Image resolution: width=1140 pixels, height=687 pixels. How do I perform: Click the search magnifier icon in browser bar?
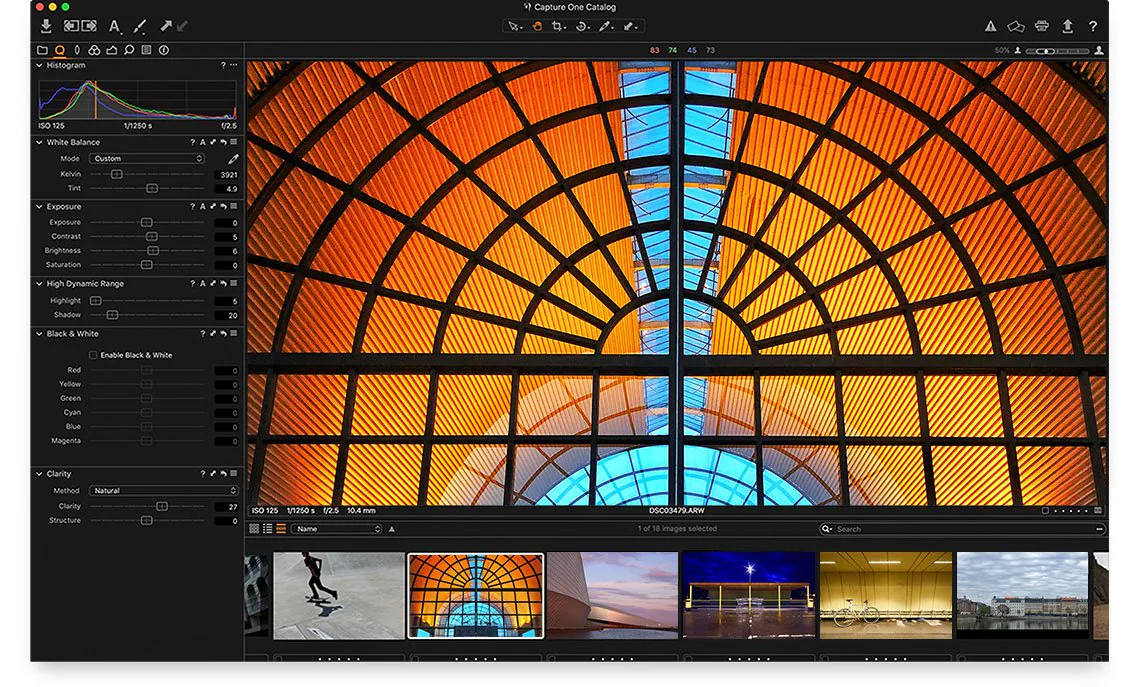pos(826,529)
